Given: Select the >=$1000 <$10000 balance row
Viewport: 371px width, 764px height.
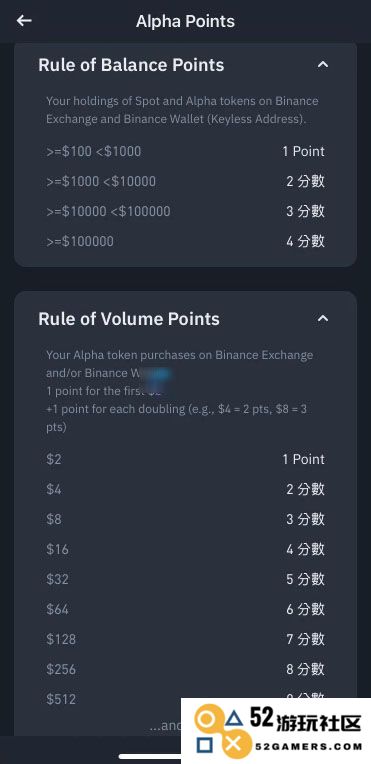Looking at the screenshot, I should coord(185,182).
